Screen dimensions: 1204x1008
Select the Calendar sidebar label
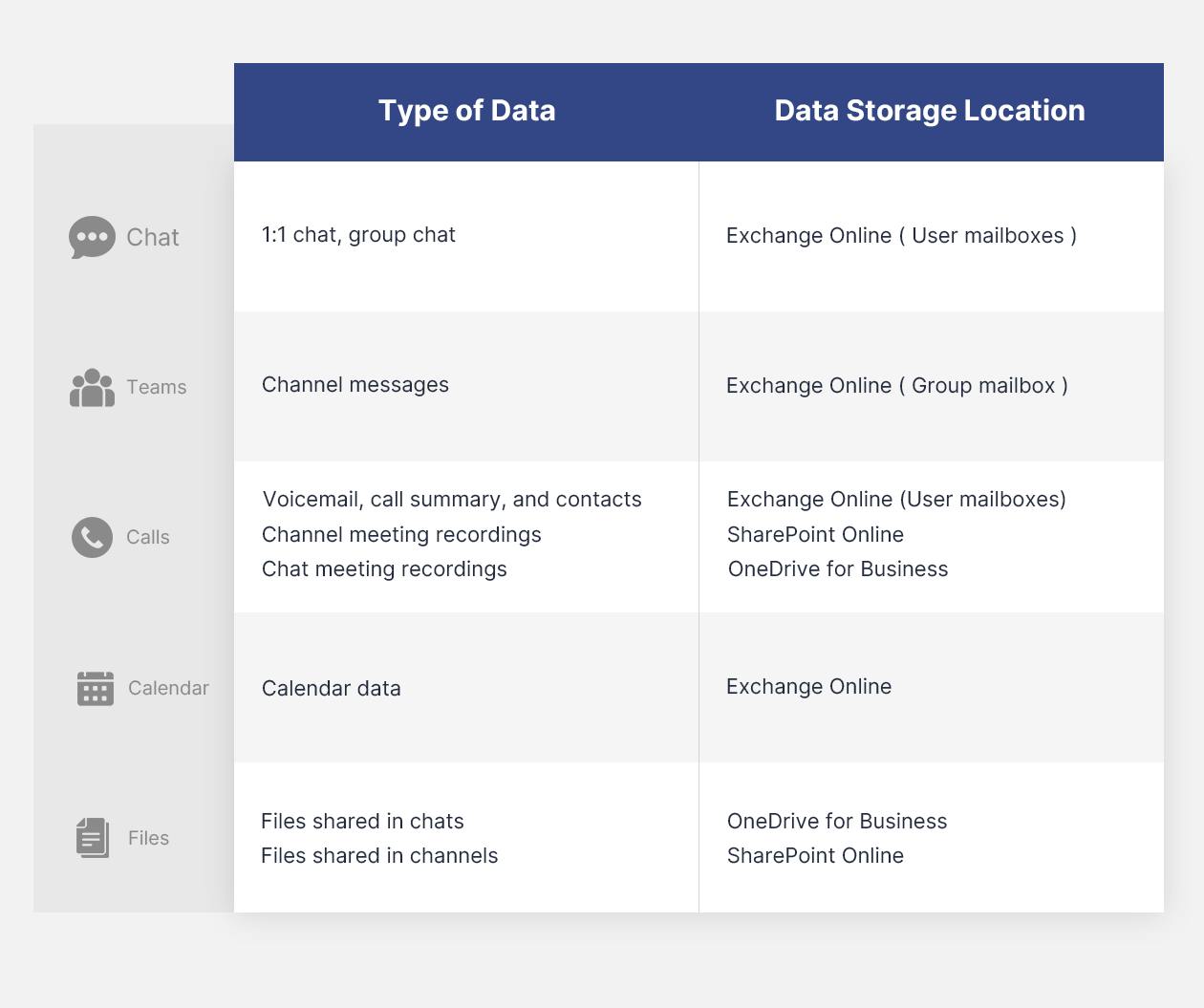point(168,688)
